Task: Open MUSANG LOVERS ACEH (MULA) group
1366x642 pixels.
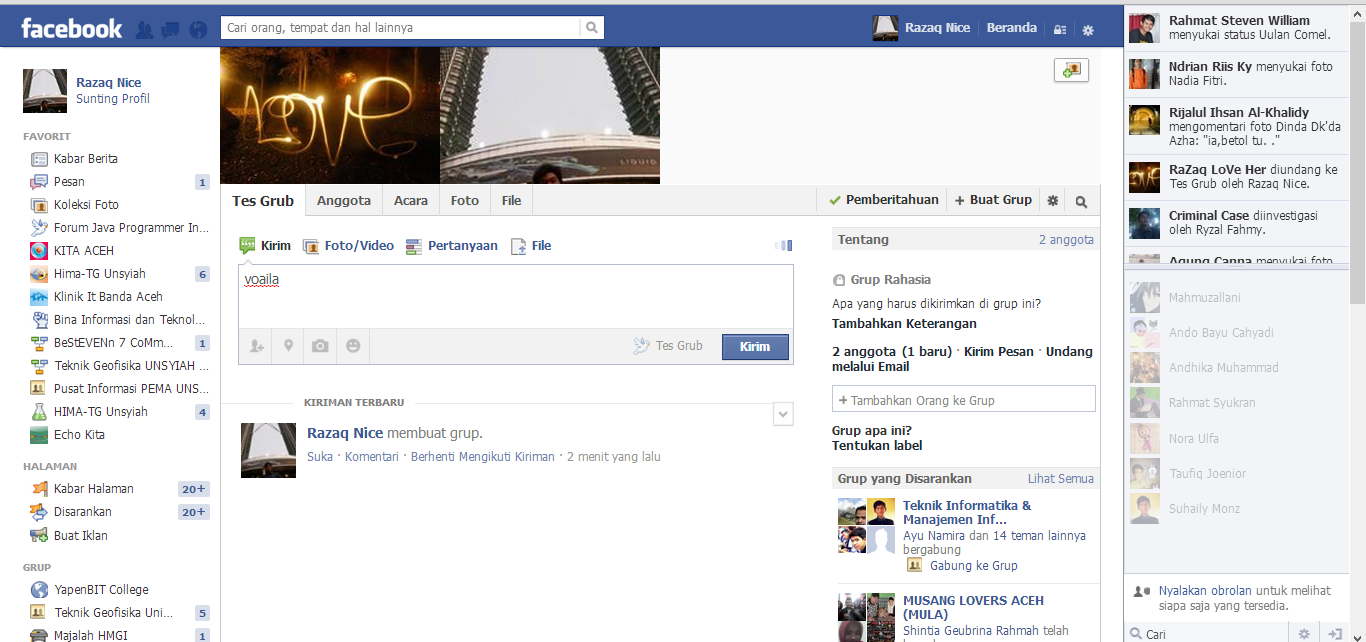Action: [x=973, y=607]
